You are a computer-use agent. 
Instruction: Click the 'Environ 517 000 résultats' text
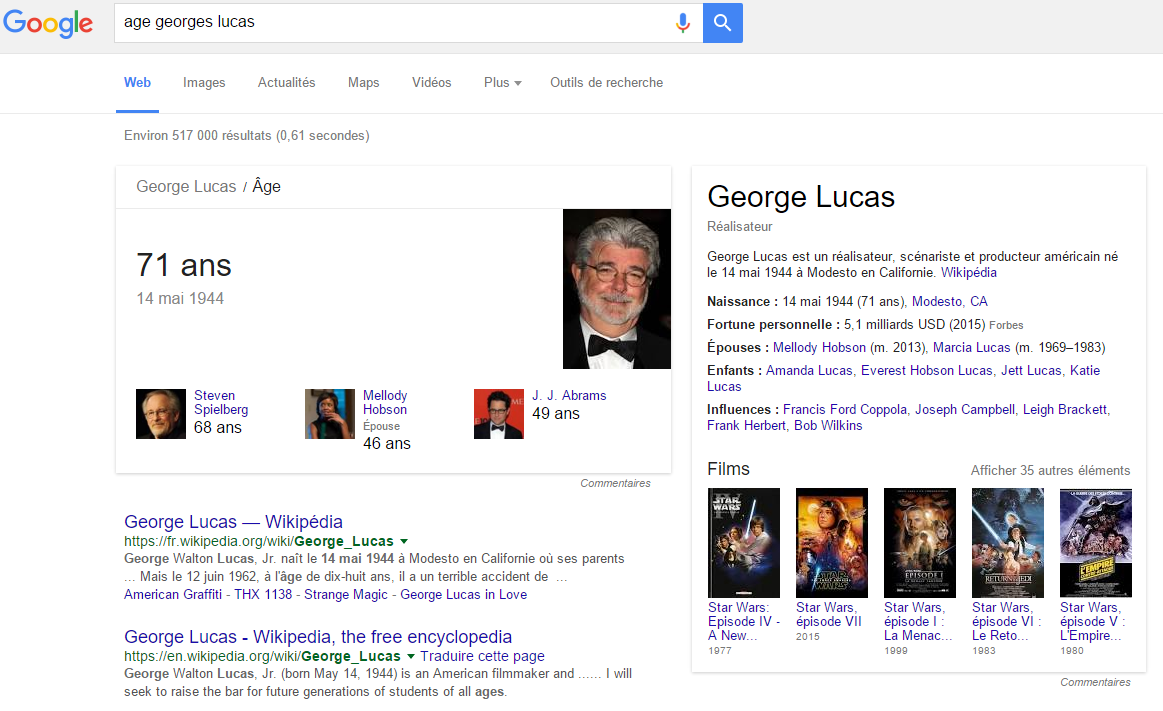[246, 136]
